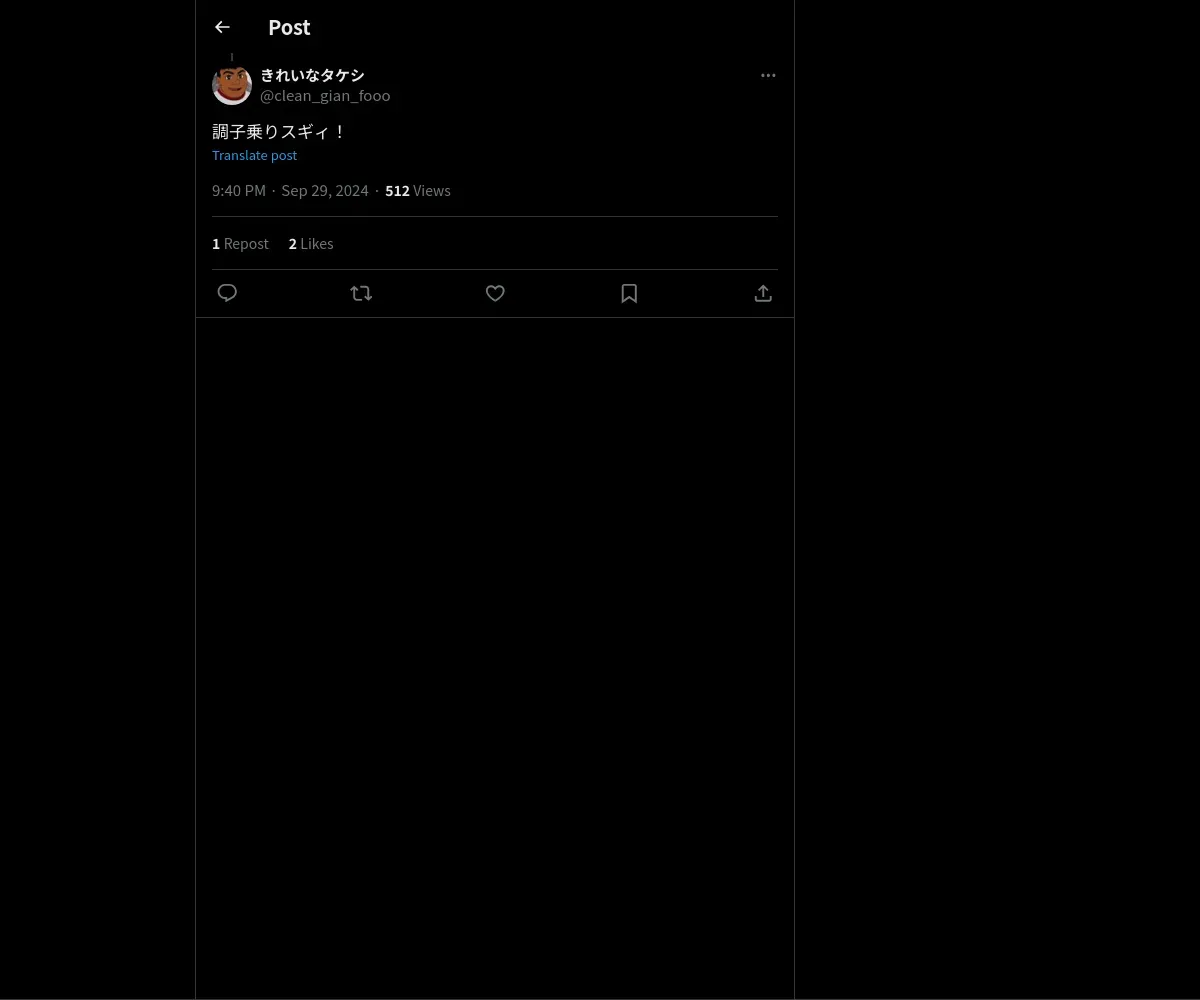Viewport: 1200px width, 1000px height.
Task: Click the empty area below the action icons
Action: (495, 650)
